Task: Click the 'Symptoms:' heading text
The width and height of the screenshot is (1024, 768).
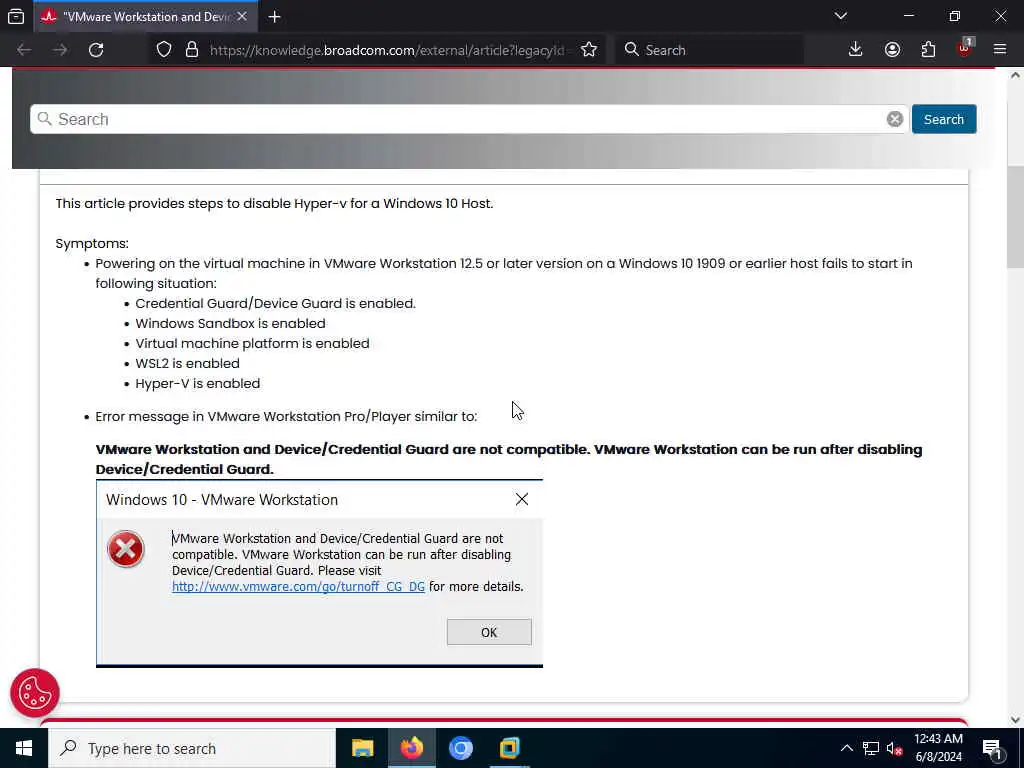Action: [92, 244]
